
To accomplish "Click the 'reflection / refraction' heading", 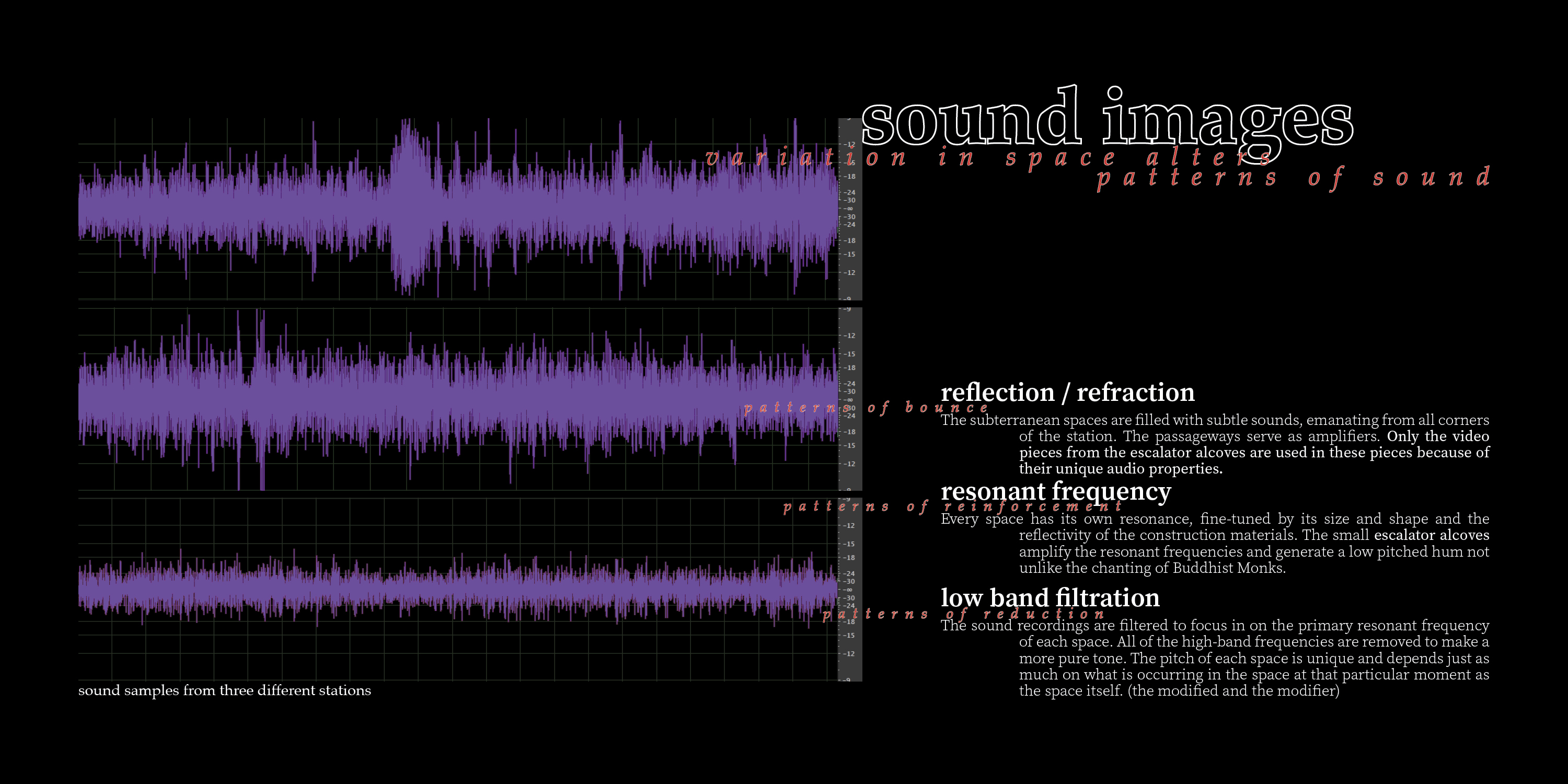I will tap(1067, 393).
